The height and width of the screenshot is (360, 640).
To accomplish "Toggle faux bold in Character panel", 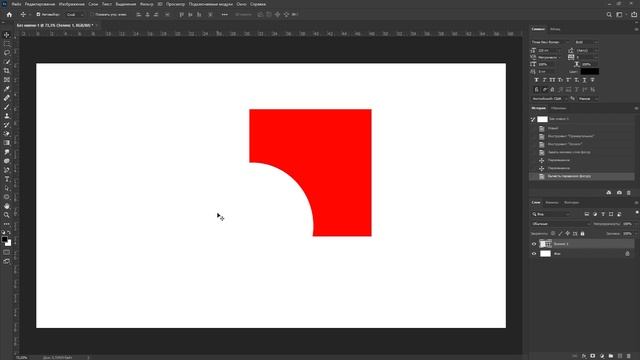I will 536,80.
